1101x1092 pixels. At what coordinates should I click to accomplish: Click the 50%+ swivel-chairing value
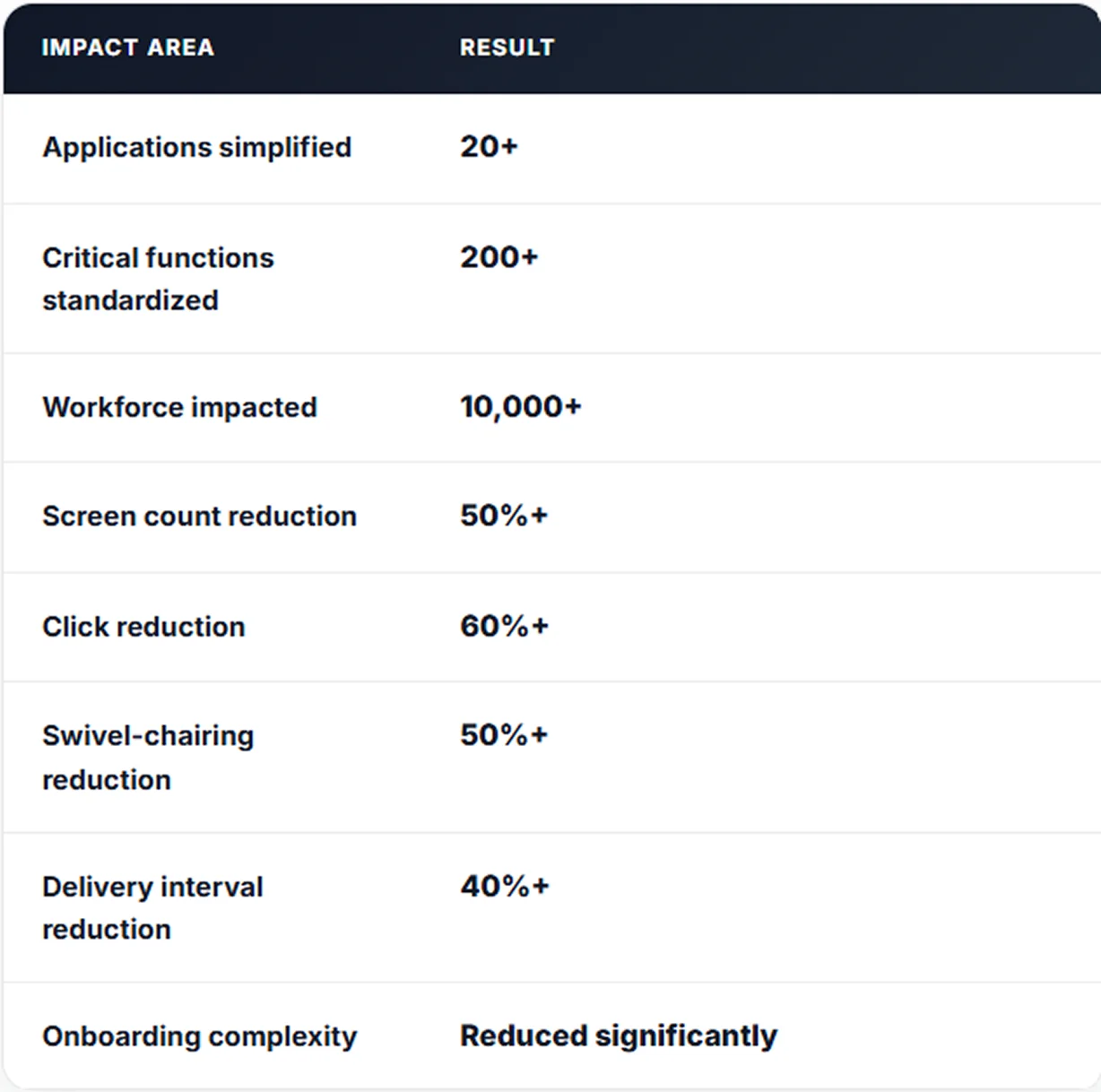click(503, 735)
